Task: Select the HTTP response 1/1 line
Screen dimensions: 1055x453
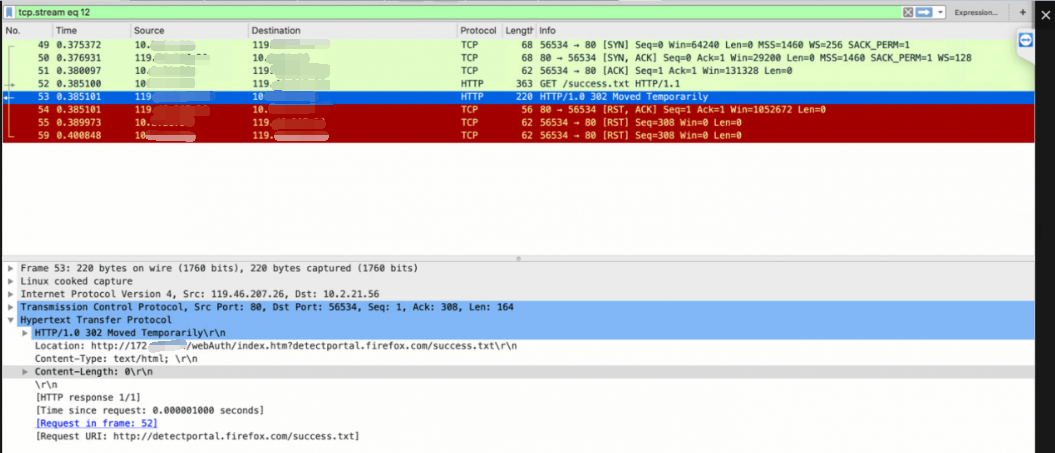Action: 87,398
